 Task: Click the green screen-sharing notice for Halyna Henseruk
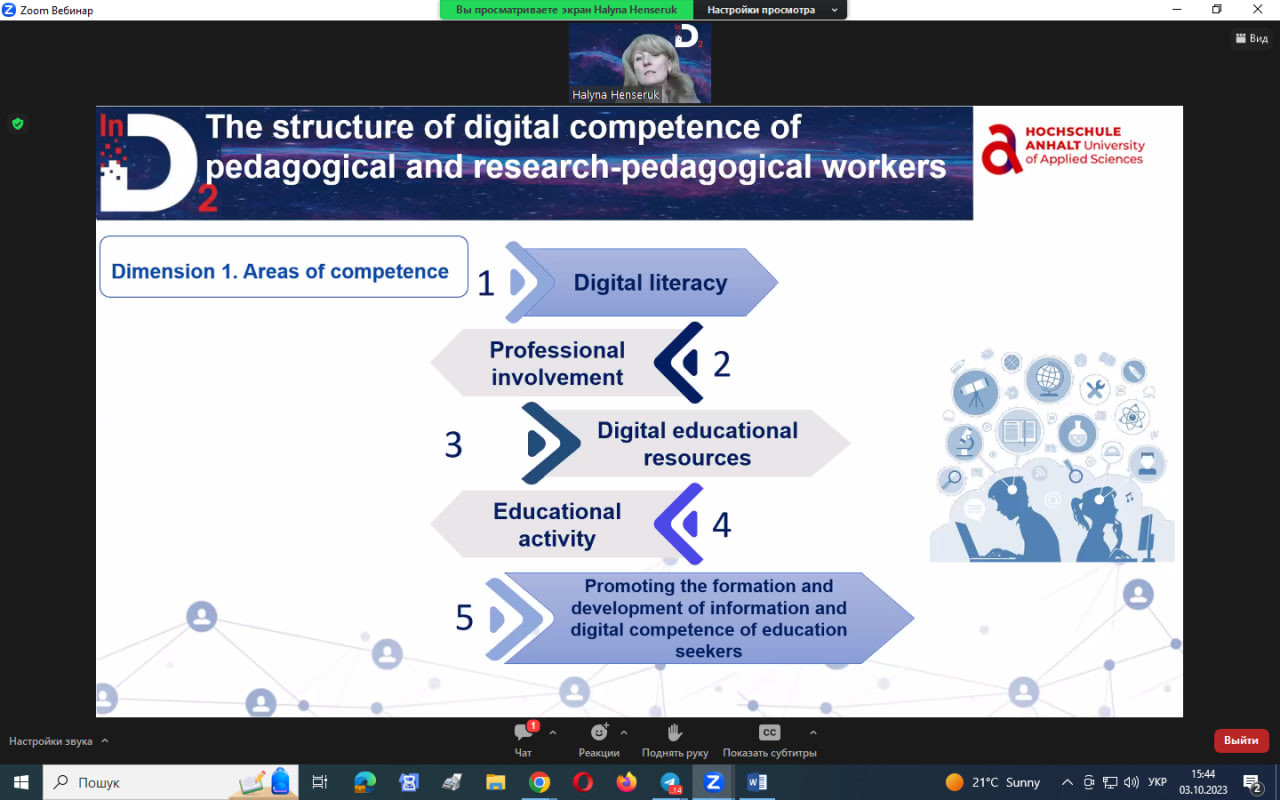click(566, 10)
